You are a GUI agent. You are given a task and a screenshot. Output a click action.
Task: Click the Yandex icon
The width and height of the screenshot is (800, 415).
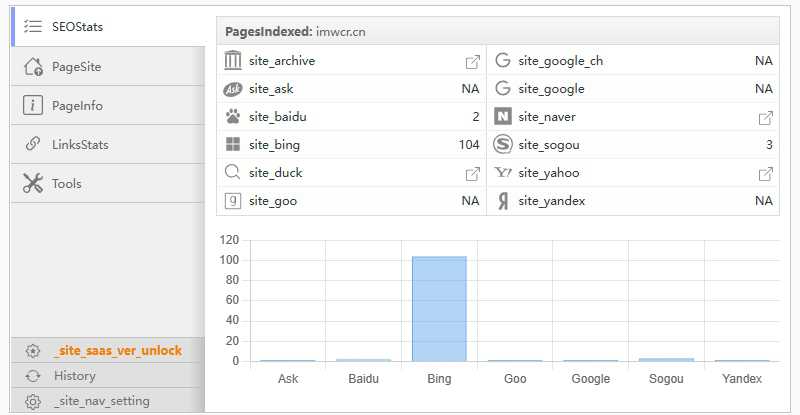pos(502,201)
